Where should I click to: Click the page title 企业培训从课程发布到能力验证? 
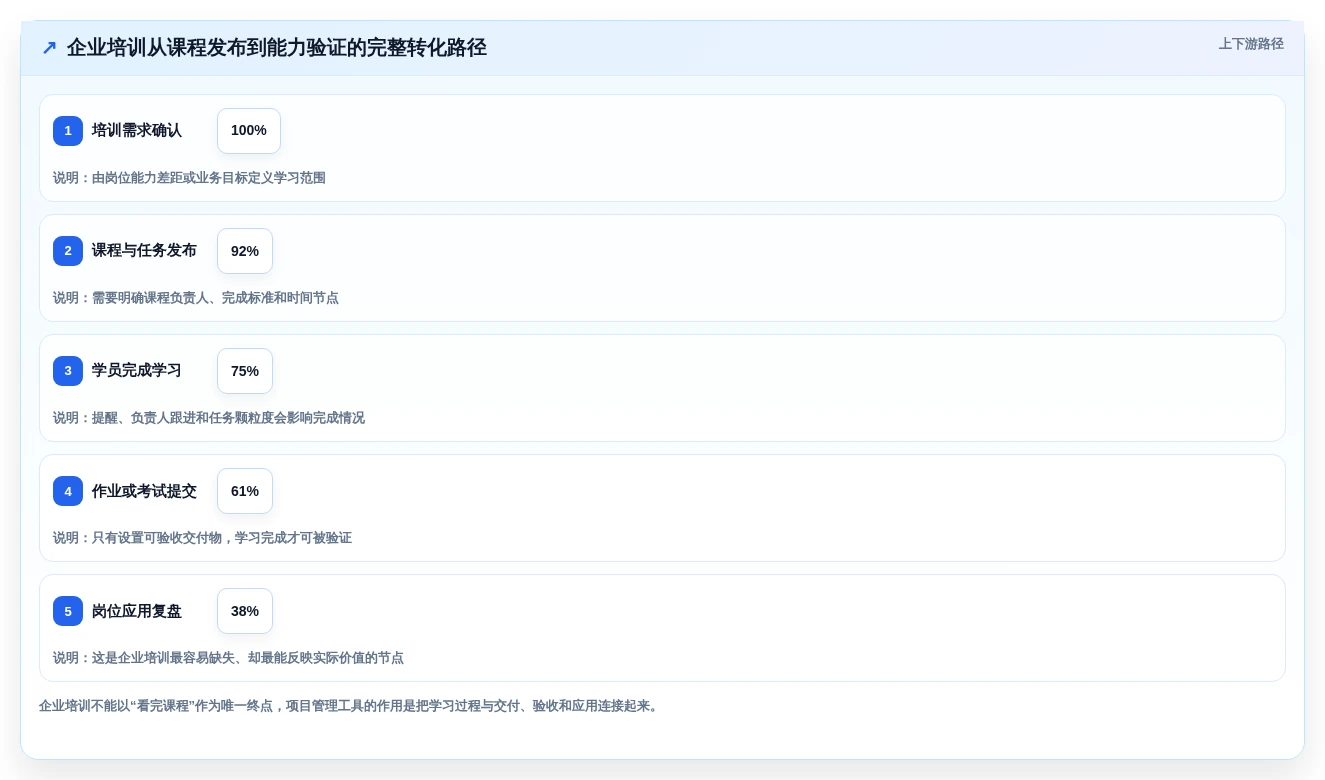pyautogui.click(x=277, y=48)
